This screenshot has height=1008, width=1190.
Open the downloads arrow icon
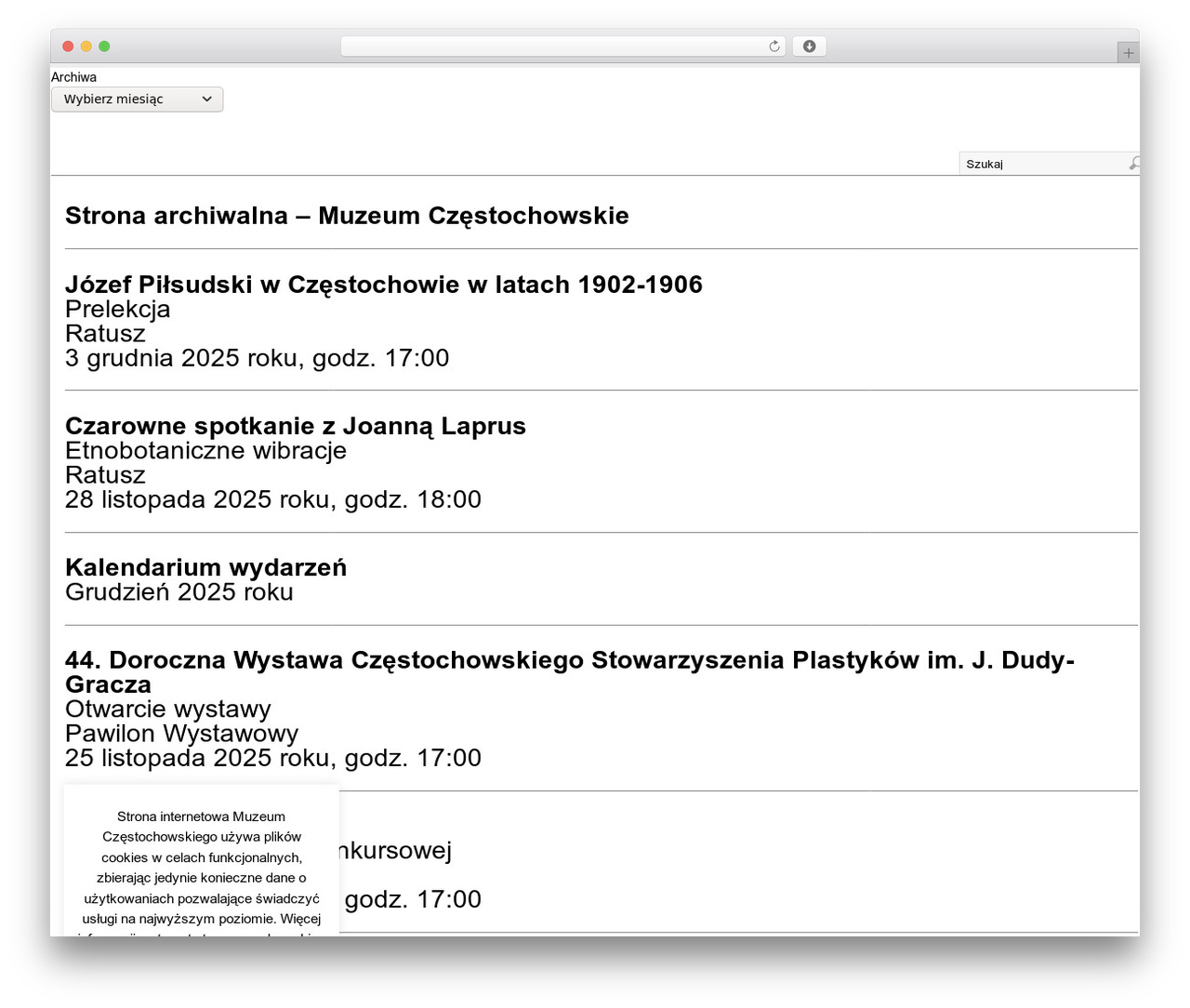coord(809,46)
